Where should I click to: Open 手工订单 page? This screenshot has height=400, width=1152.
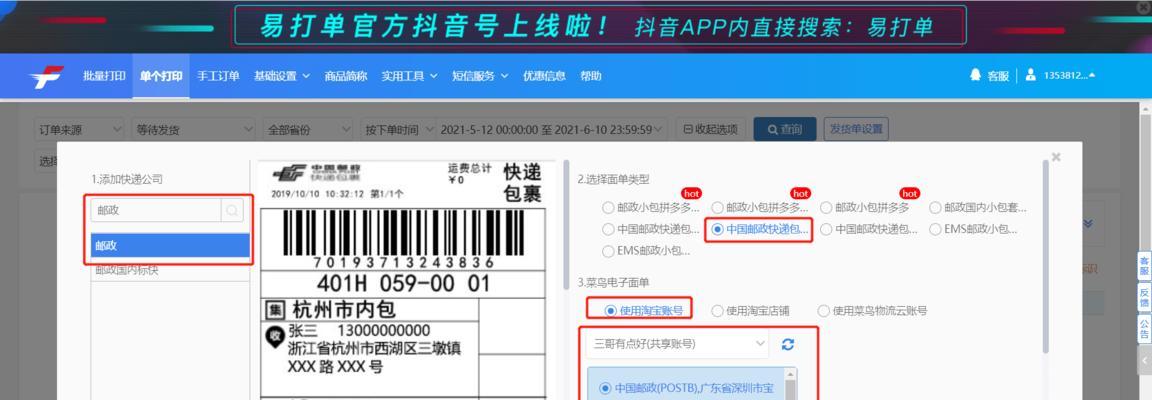(x=218, y=76)
